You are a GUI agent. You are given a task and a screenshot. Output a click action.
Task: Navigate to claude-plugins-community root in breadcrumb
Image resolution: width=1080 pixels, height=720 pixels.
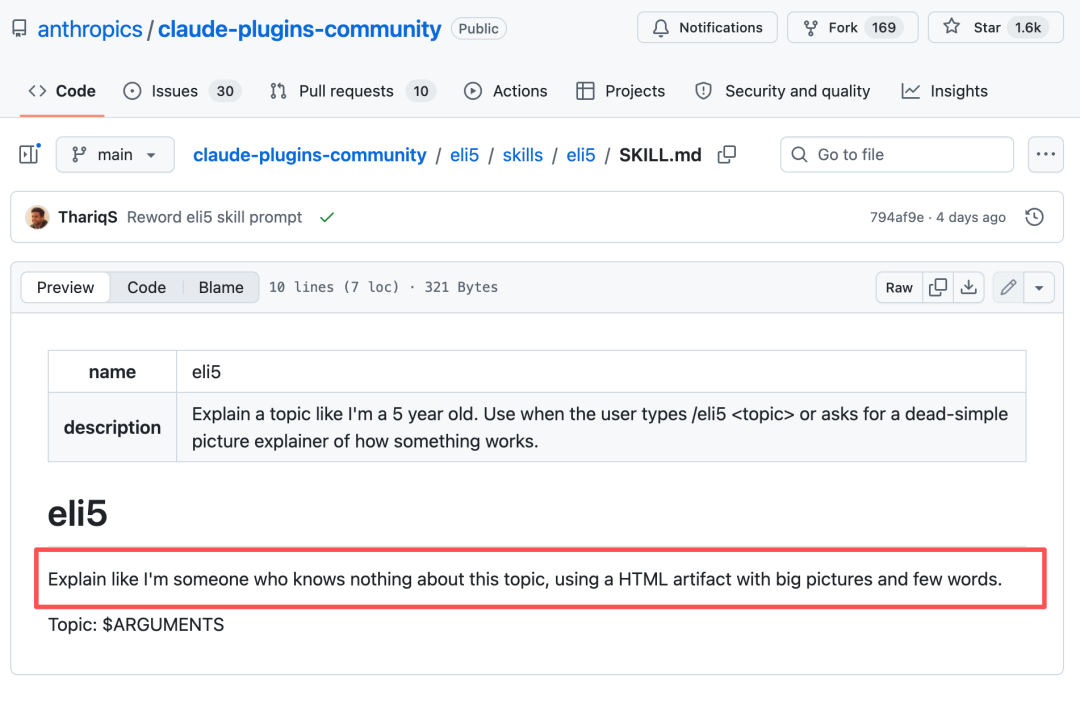pos(309,155)
